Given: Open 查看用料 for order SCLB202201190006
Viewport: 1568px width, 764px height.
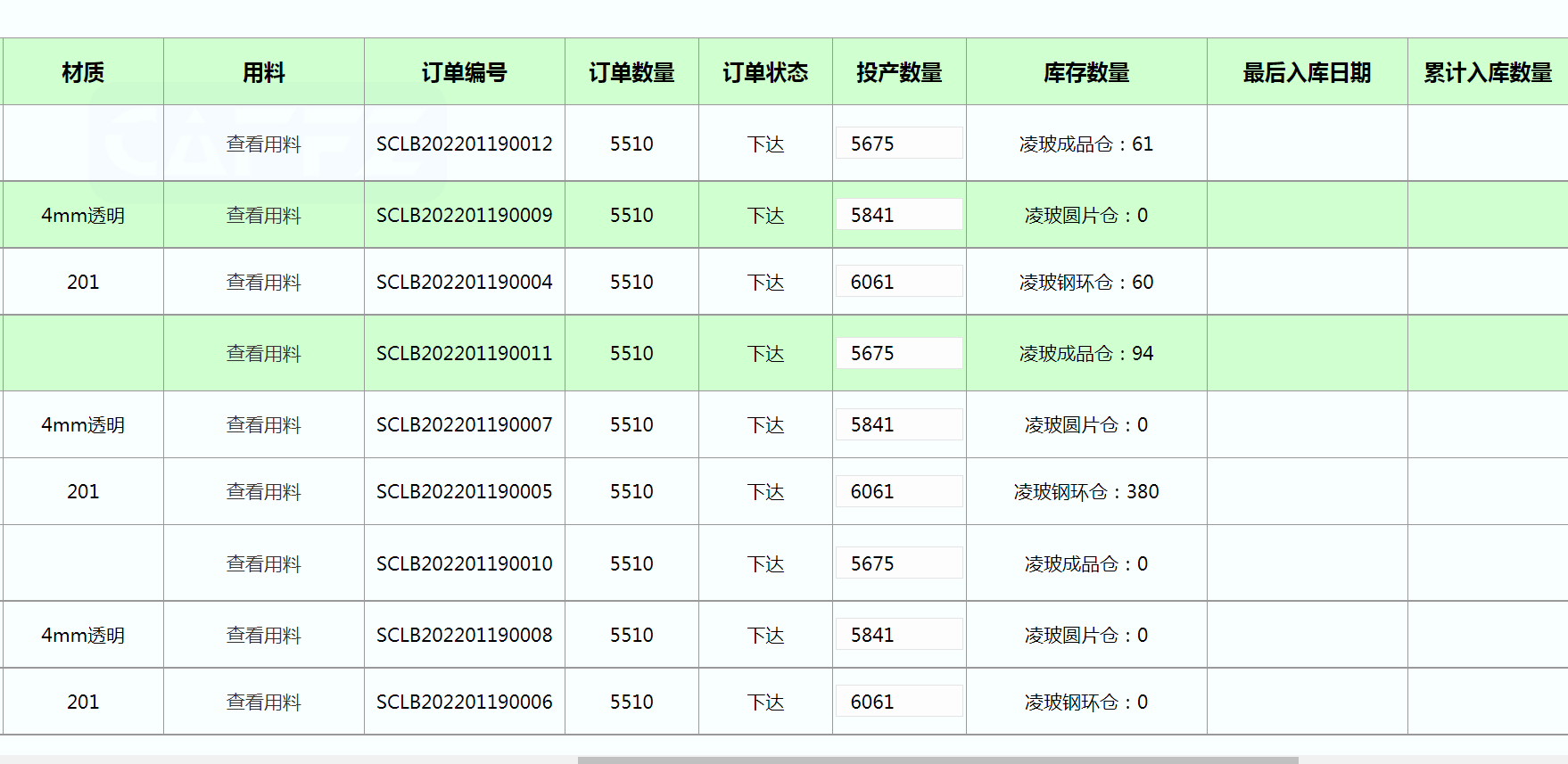Looking at the screenshot, I should [263, 702].
